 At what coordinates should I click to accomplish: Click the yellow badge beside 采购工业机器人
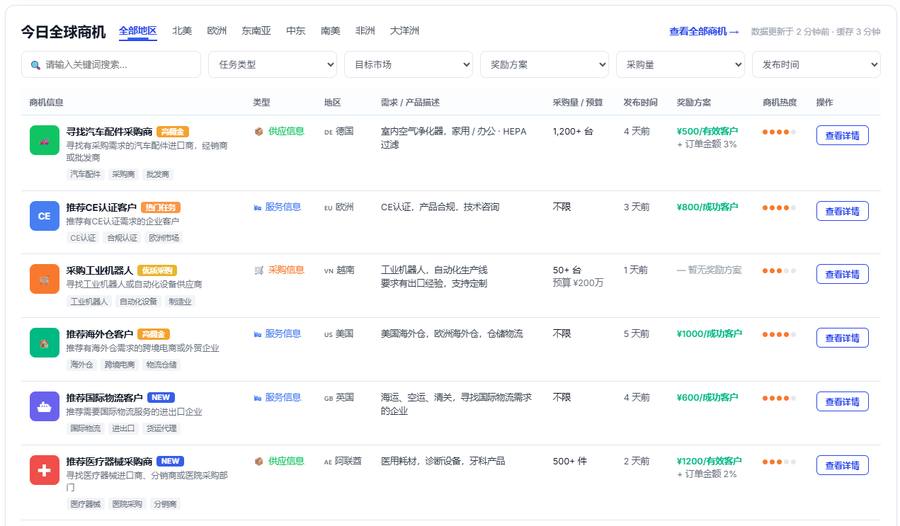click(x=157, y=270)
